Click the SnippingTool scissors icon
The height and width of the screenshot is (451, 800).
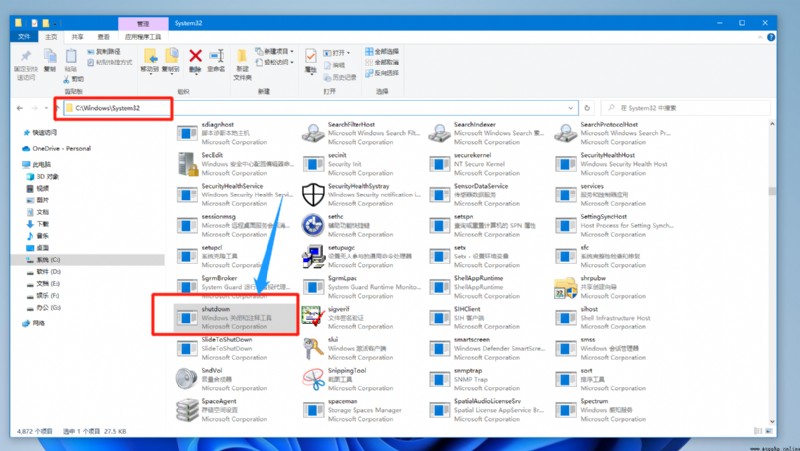click(313, 379)
